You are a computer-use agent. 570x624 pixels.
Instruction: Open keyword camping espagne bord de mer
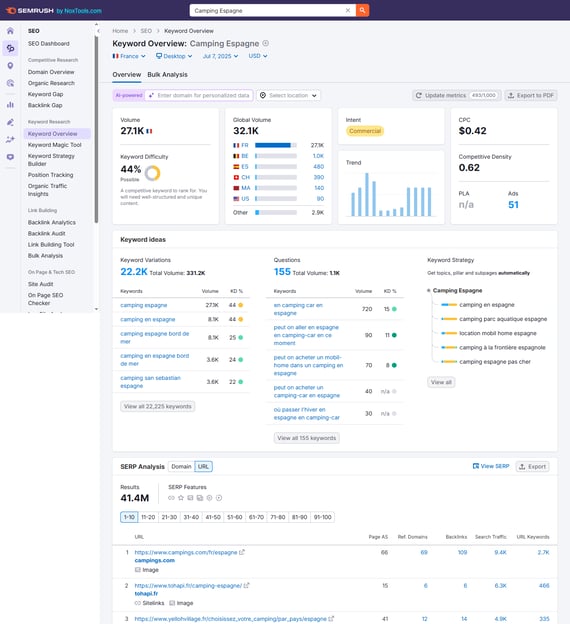[155, 337]
